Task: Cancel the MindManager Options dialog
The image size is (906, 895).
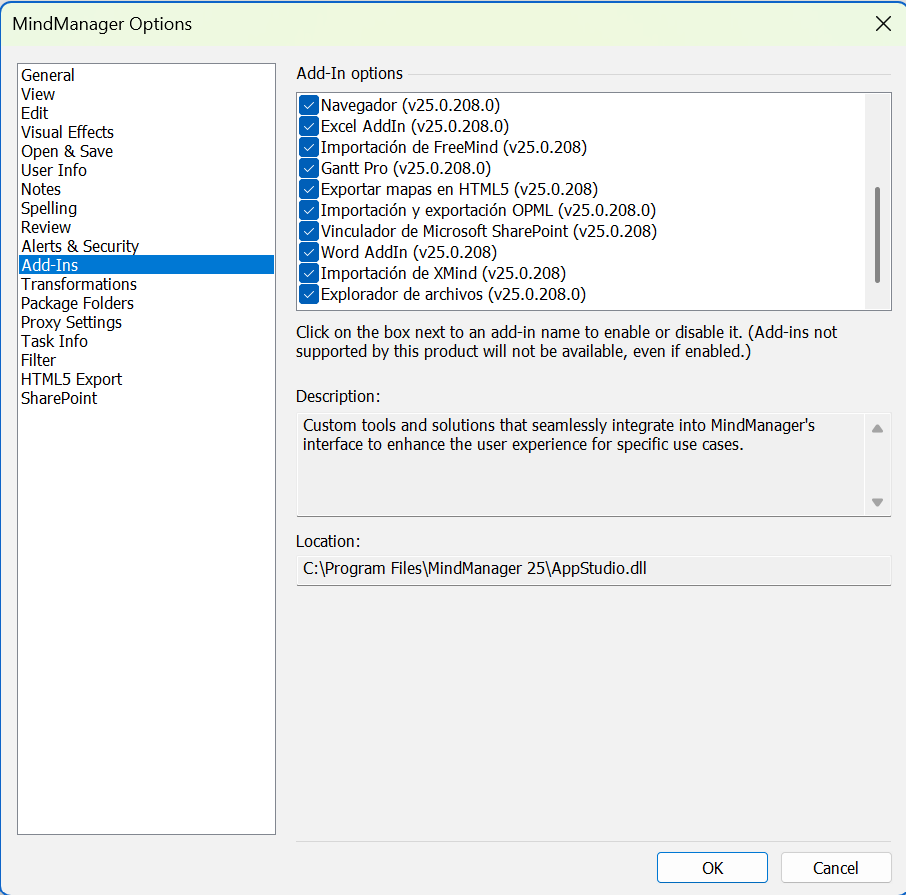Action: point(835,867)
